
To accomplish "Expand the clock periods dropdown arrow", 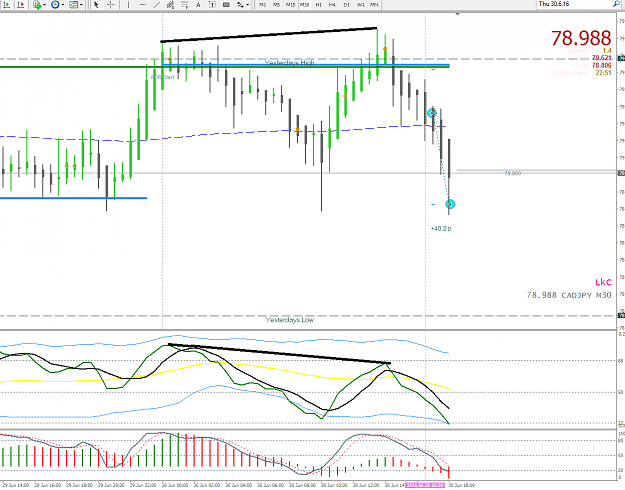I will pyautogui.click(x=63, y=5).
